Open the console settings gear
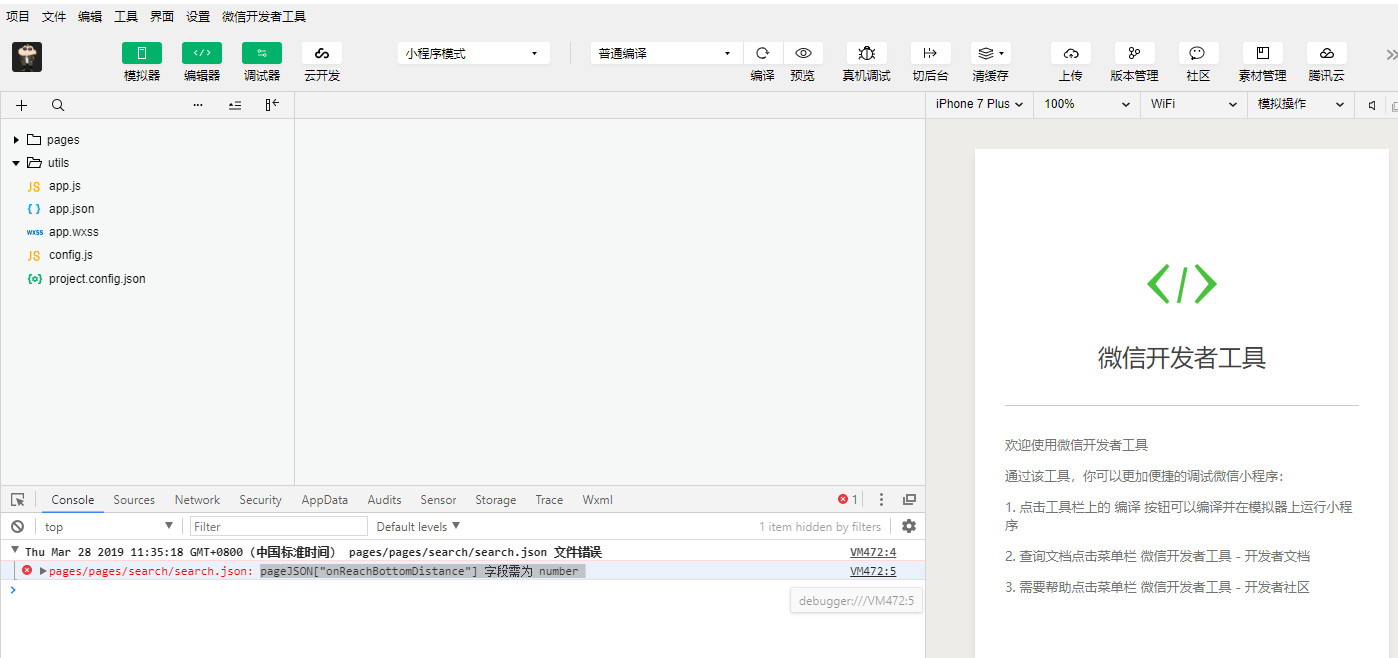1398x658 pixels. point(909,526)
